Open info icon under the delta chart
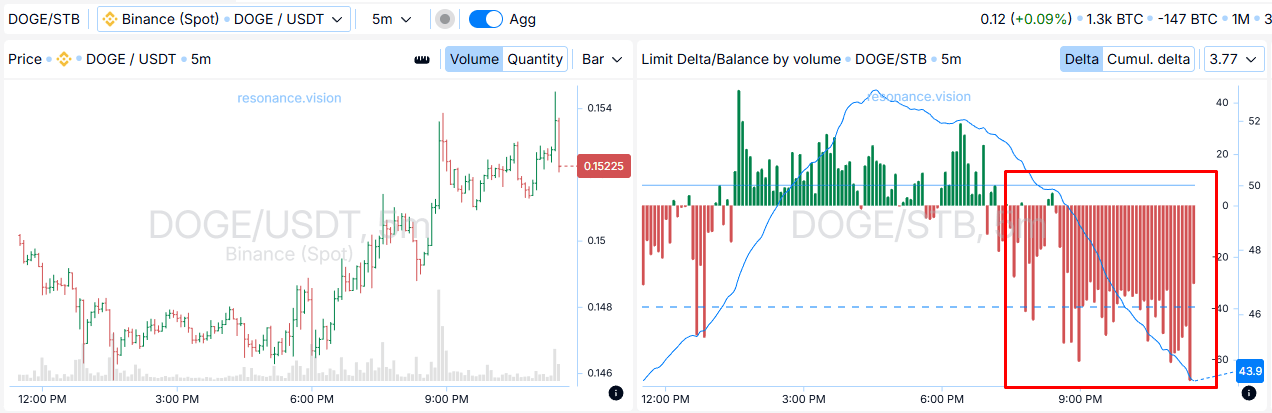Viewport: 1272px width, 413px height. (1247, 394)
